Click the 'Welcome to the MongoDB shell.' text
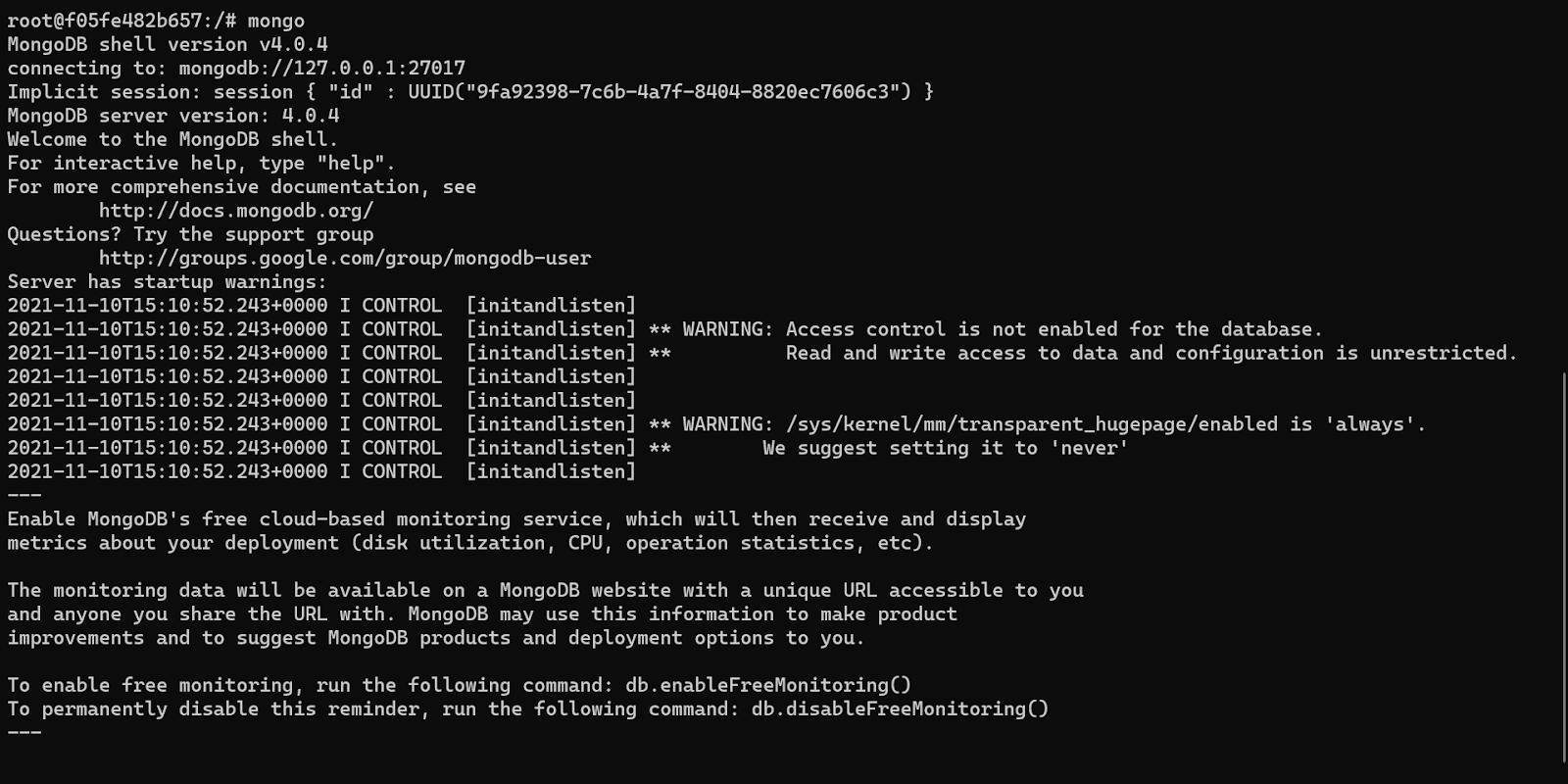Viewport: 1568px width, 784px height. click(x=171, y=139)
